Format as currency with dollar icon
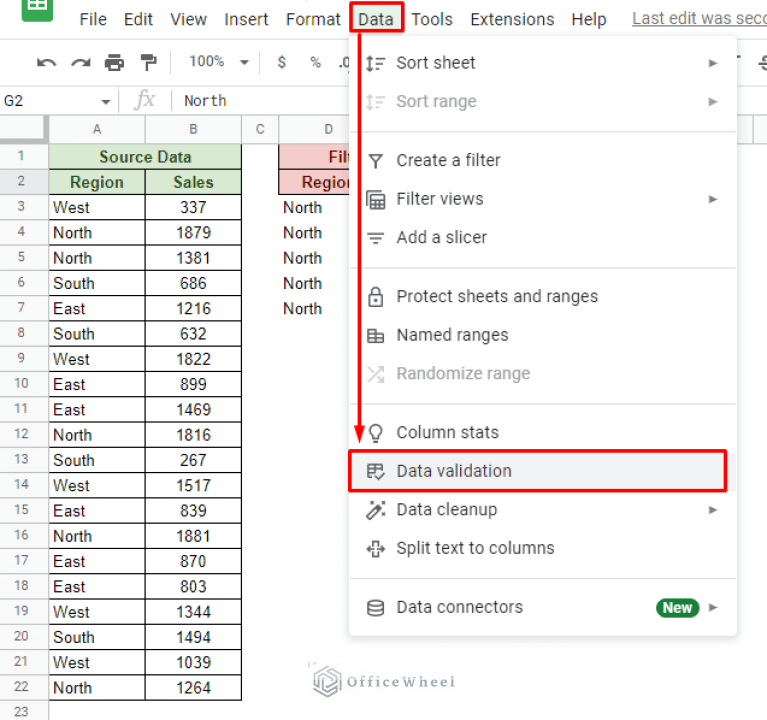This screenshot has height=720, width=767. (281, 62)
